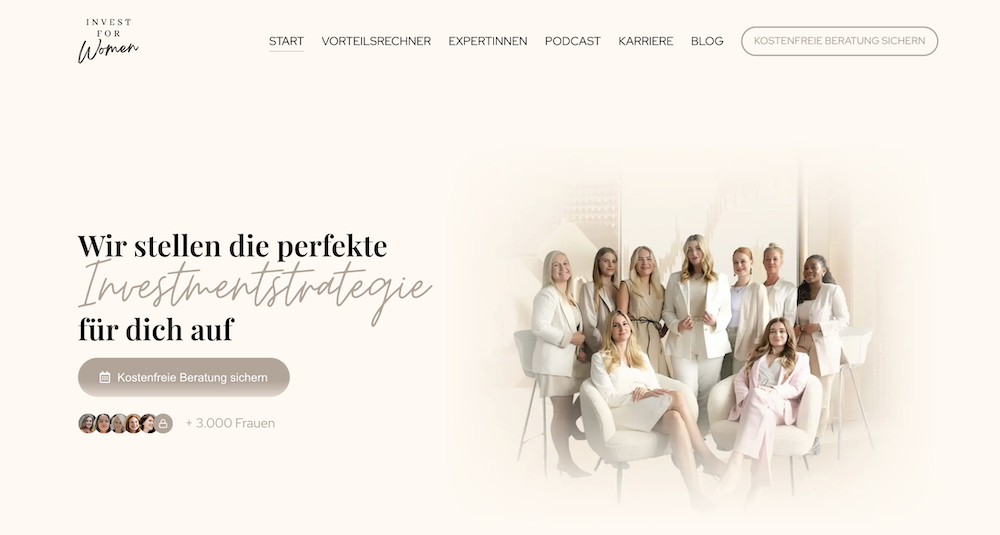Screen dimensions: 1000x535
Task: Click the Invest for Women logo
Action: click(108, 41)
